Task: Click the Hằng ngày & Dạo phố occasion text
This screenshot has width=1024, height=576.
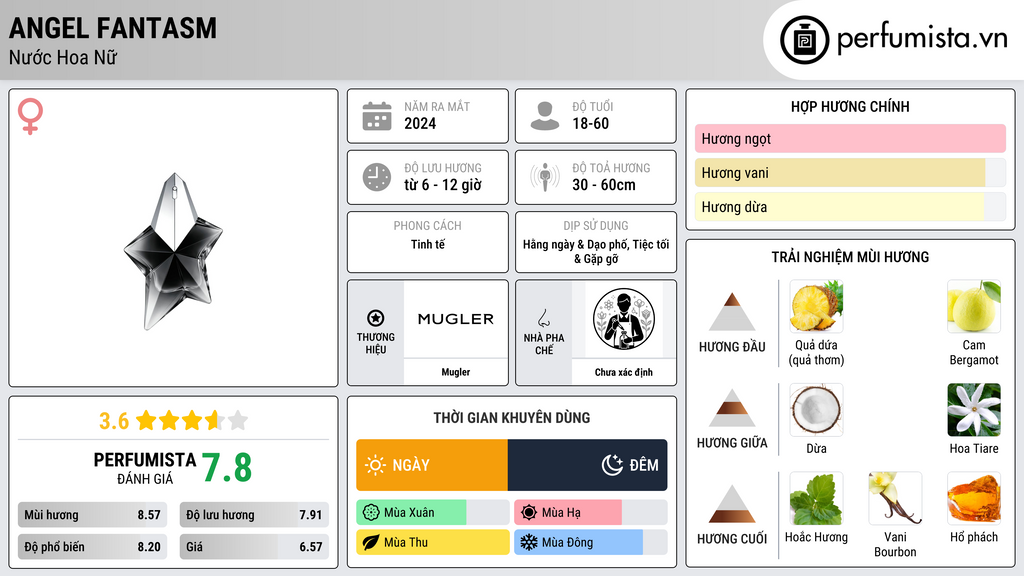Action: pos(596,251)
